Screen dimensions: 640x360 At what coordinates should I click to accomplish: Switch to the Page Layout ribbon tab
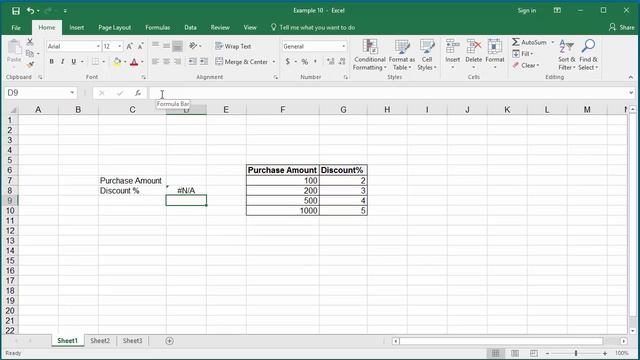[115, 28]
